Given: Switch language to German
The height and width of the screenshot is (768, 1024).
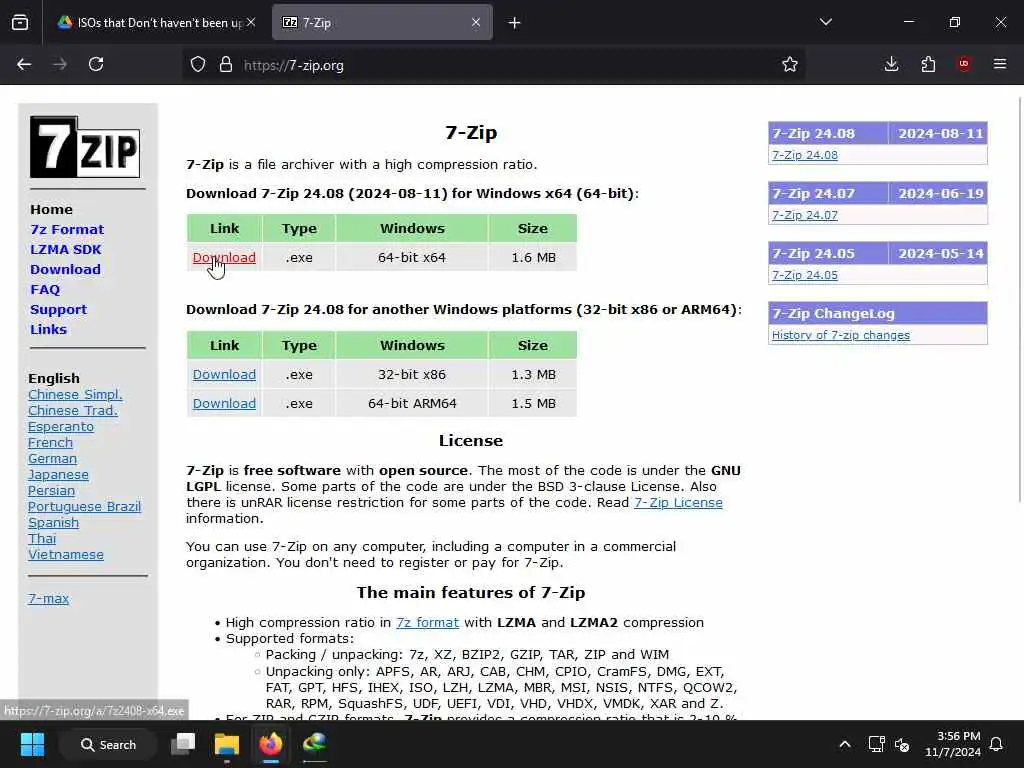Looking at the screenshot, I should [52, 458].
